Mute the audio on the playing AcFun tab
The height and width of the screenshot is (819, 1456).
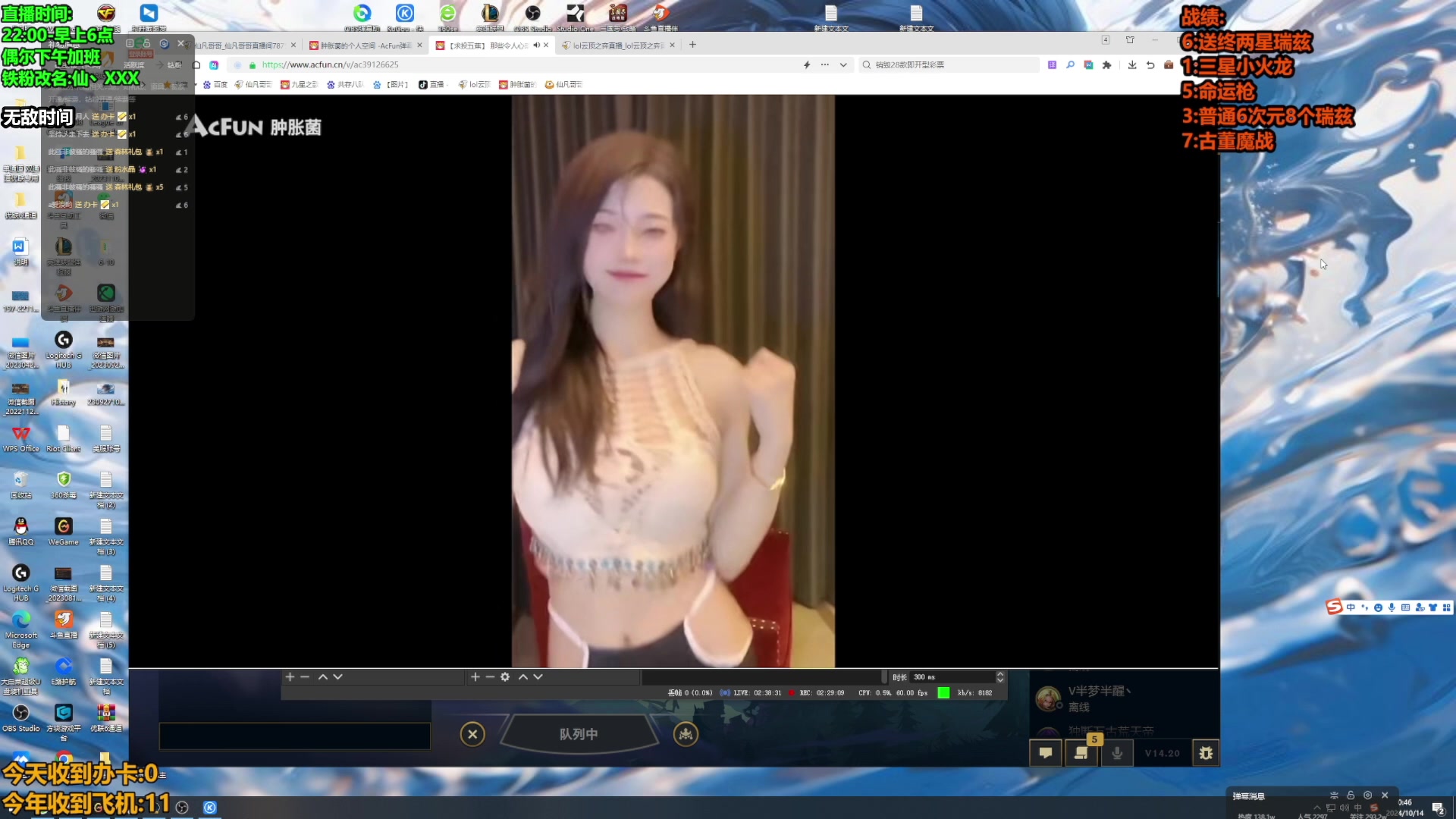(536, 45)
